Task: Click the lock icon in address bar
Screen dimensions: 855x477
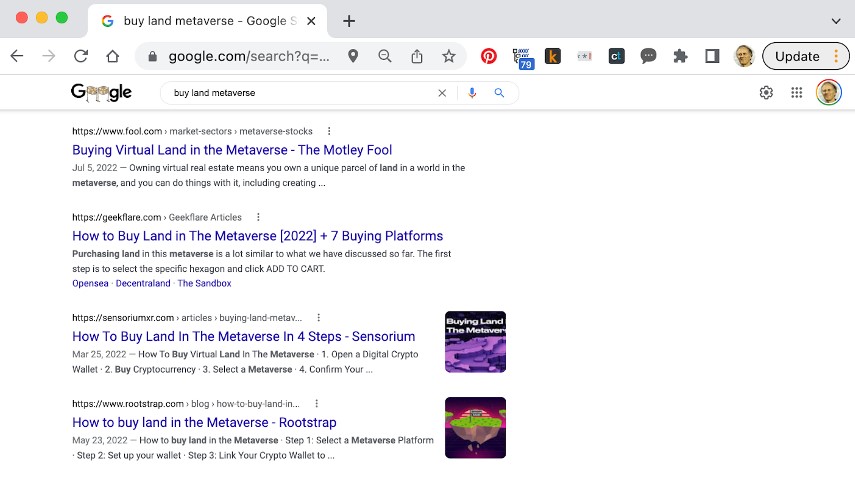Action: [x=153, y=56]
